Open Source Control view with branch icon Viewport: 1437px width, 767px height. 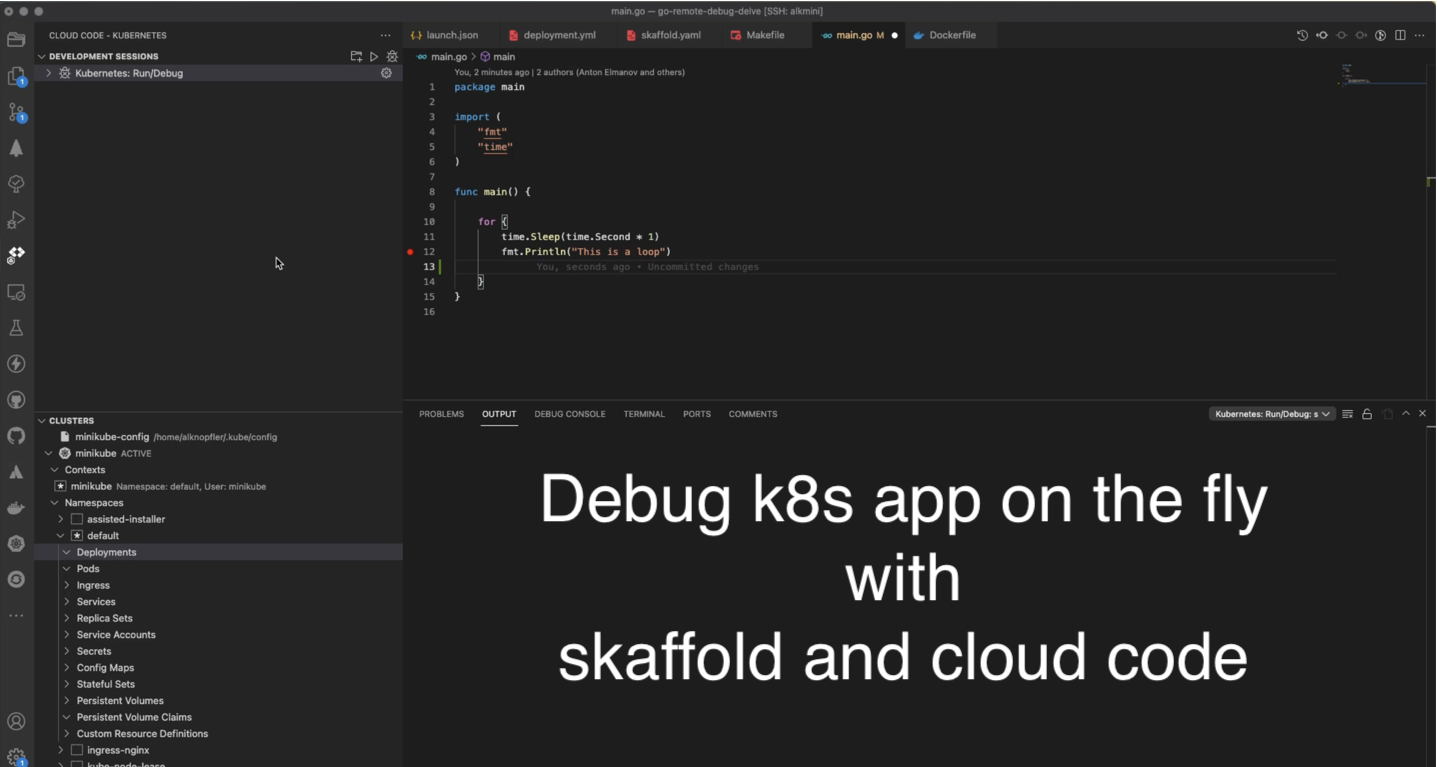coord(16,112)
